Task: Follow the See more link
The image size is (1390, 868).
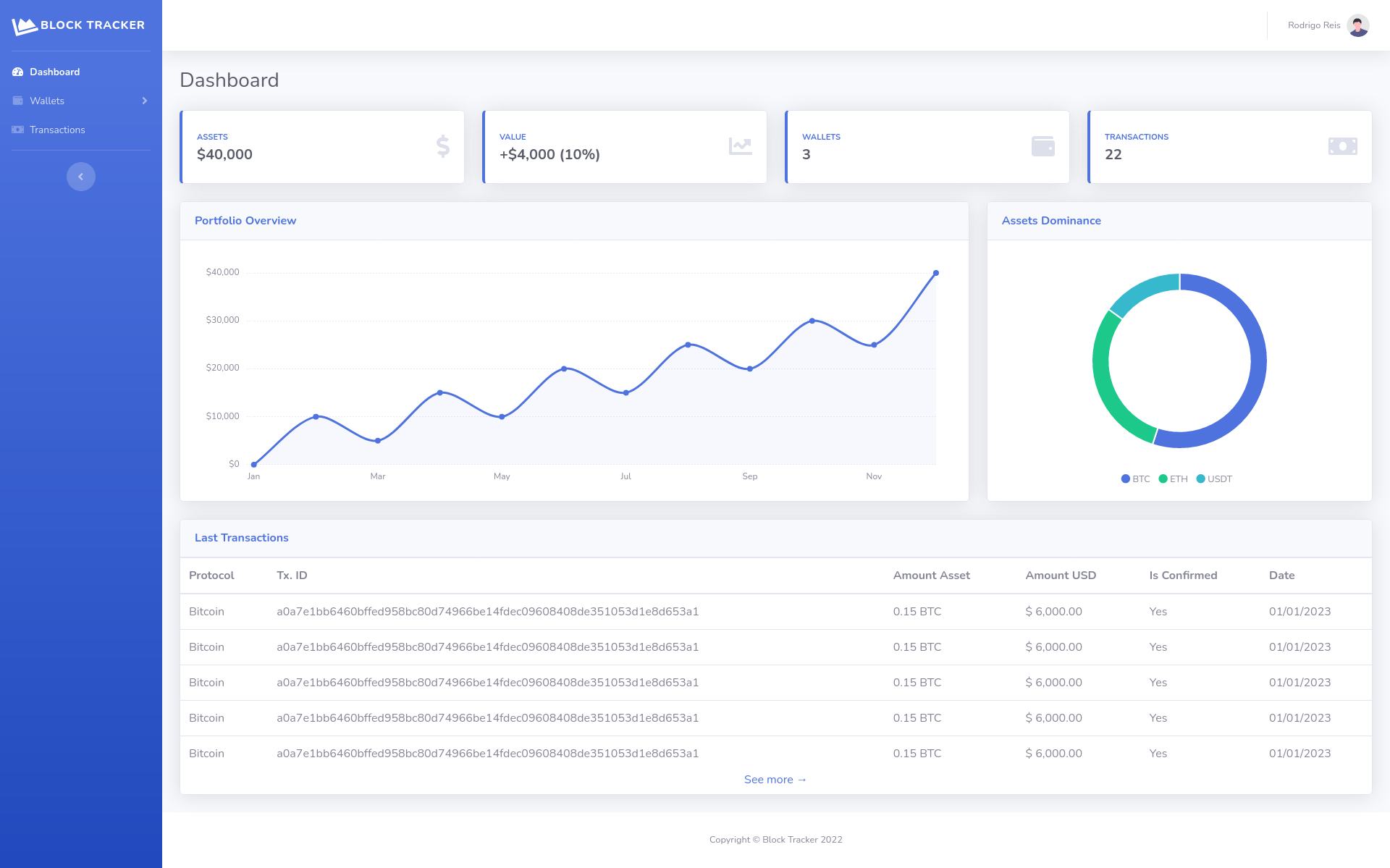Action: coord(775,780)
